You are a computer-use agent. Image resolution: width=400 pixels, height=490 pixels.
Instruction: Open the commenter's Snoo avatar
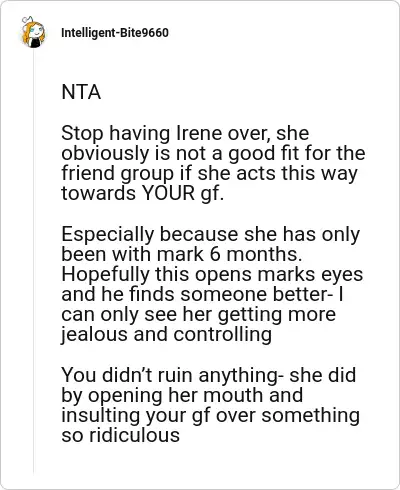(33, 32)
